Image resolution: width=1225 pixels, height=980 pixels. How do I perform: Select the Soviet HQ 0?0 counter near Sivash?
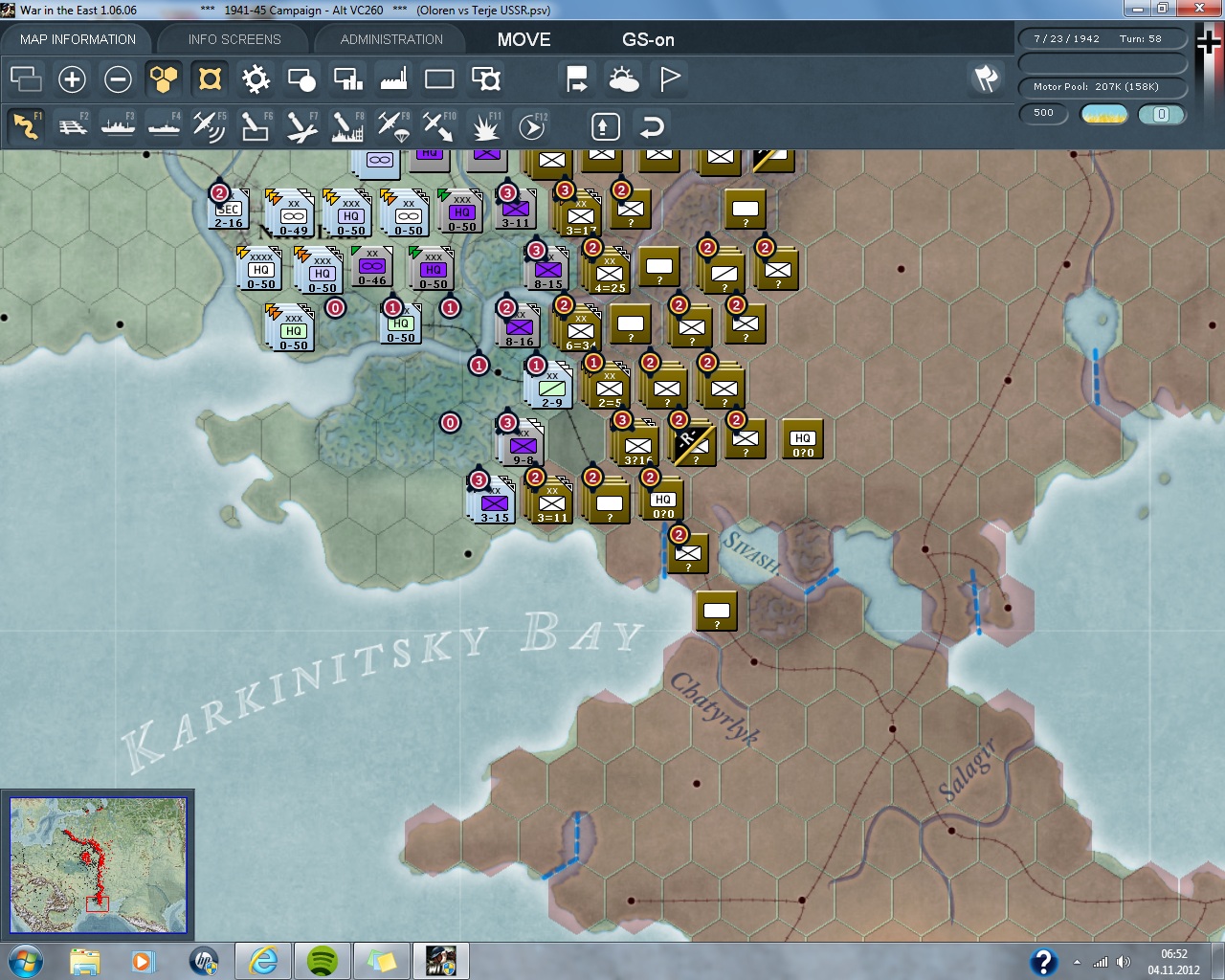pos(663,500)
